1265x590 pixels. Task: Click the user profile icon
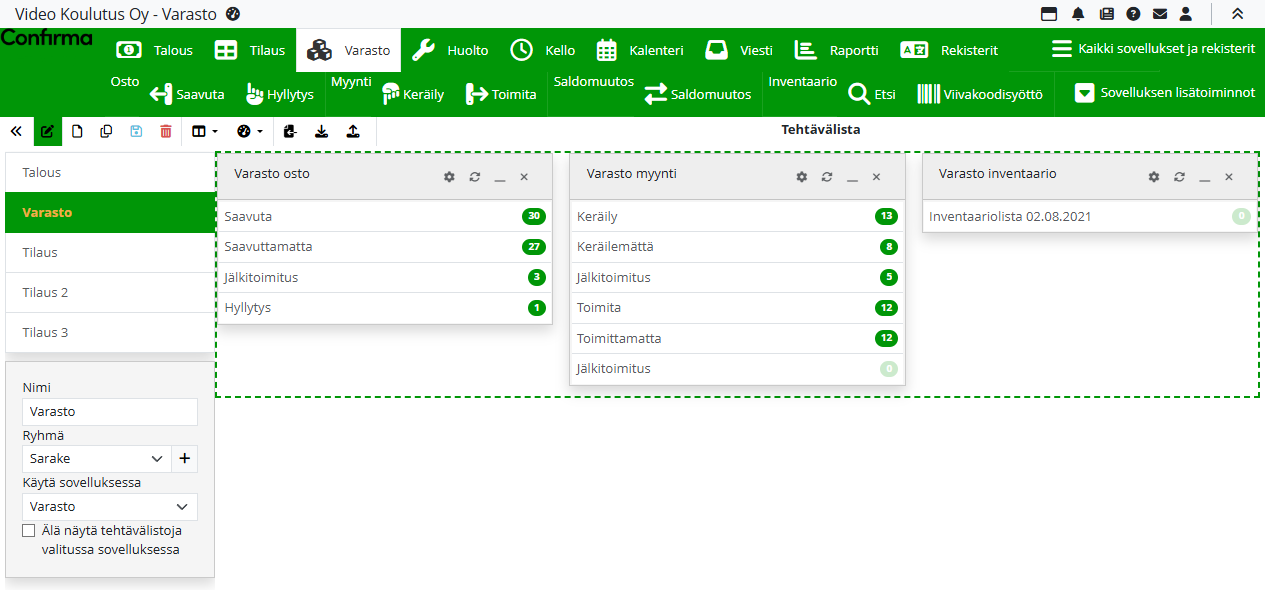[1186, 14]
